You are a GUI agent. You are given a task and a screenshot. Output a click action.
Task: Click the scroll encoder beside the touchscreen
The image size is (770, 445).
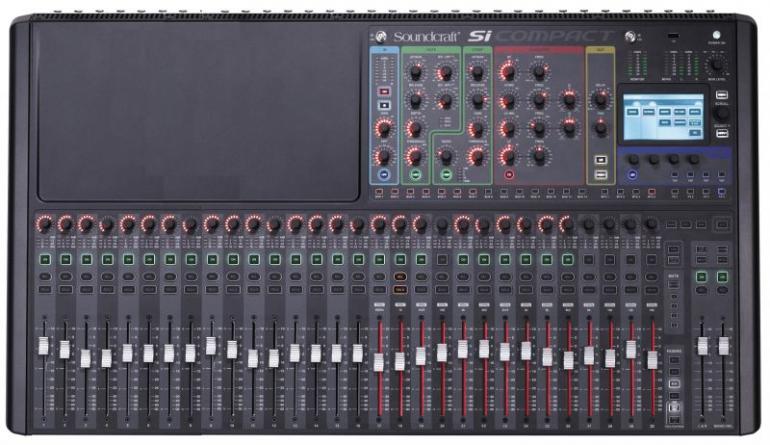(x=721, y=114)
